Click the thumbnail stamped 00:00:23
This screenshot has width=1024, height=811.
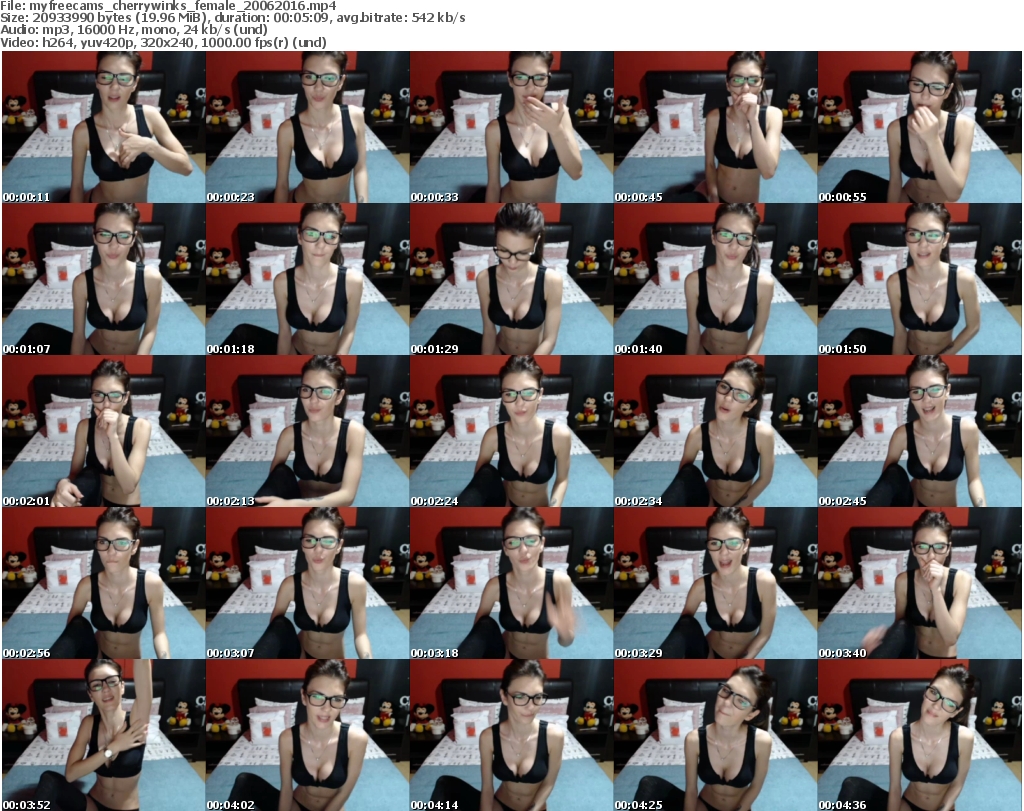tap(308, 127)
